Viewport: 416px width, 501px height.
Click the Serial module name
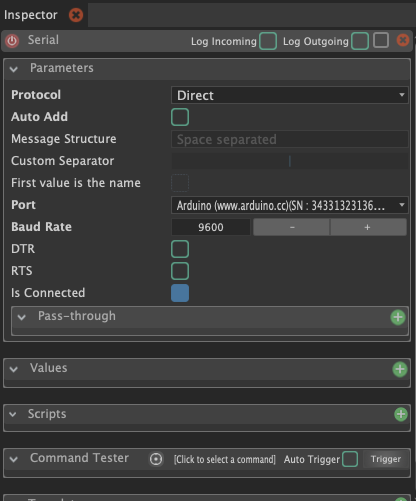coord(43,40)
